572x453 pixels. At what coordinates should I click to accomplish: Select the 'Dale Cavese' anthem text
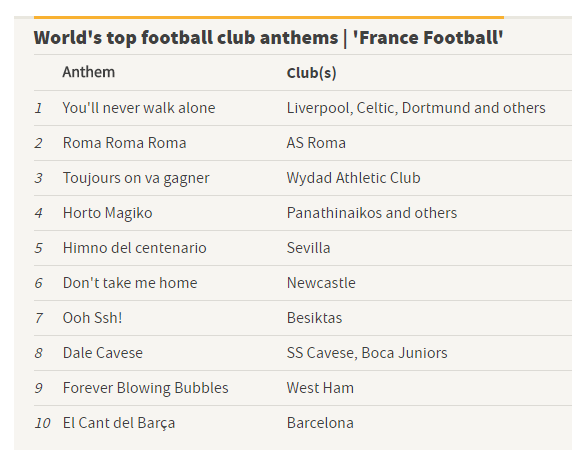click(103, 353)
